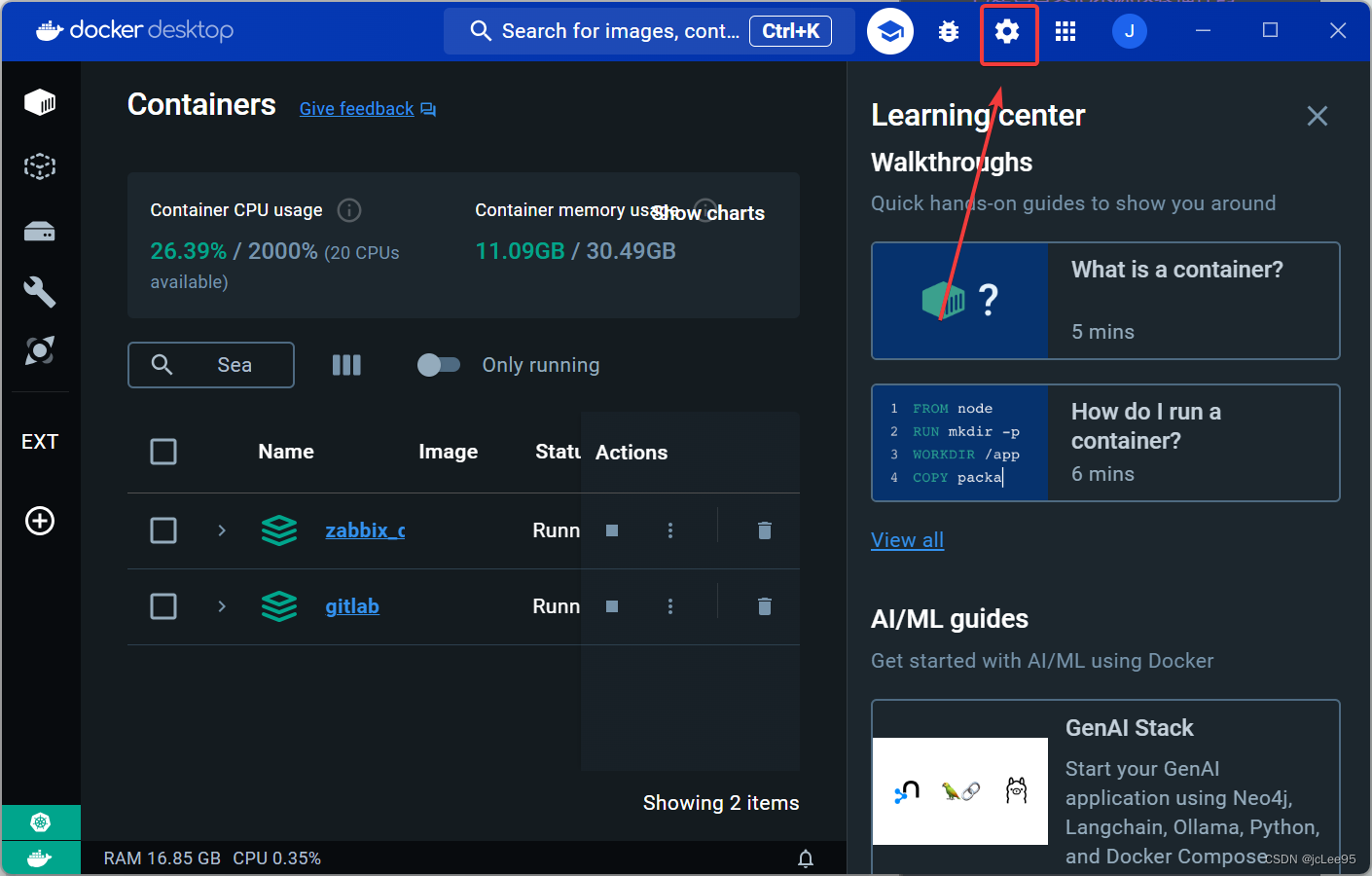Sort containers by Name column
The image size is (1372, 876).
point(286,452)
